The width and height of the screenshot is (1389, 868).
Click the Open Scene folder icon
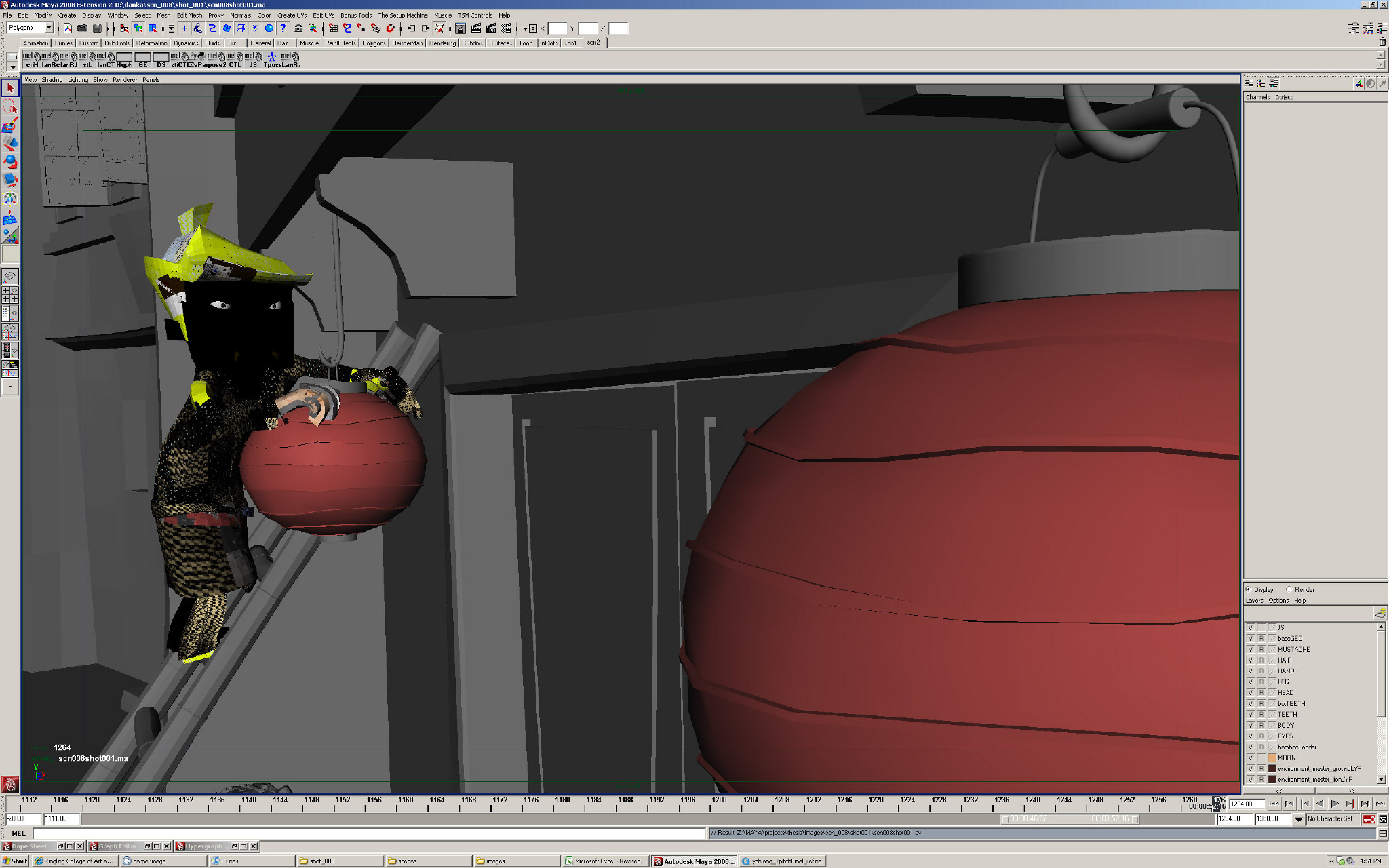click(x=82, y=28)
